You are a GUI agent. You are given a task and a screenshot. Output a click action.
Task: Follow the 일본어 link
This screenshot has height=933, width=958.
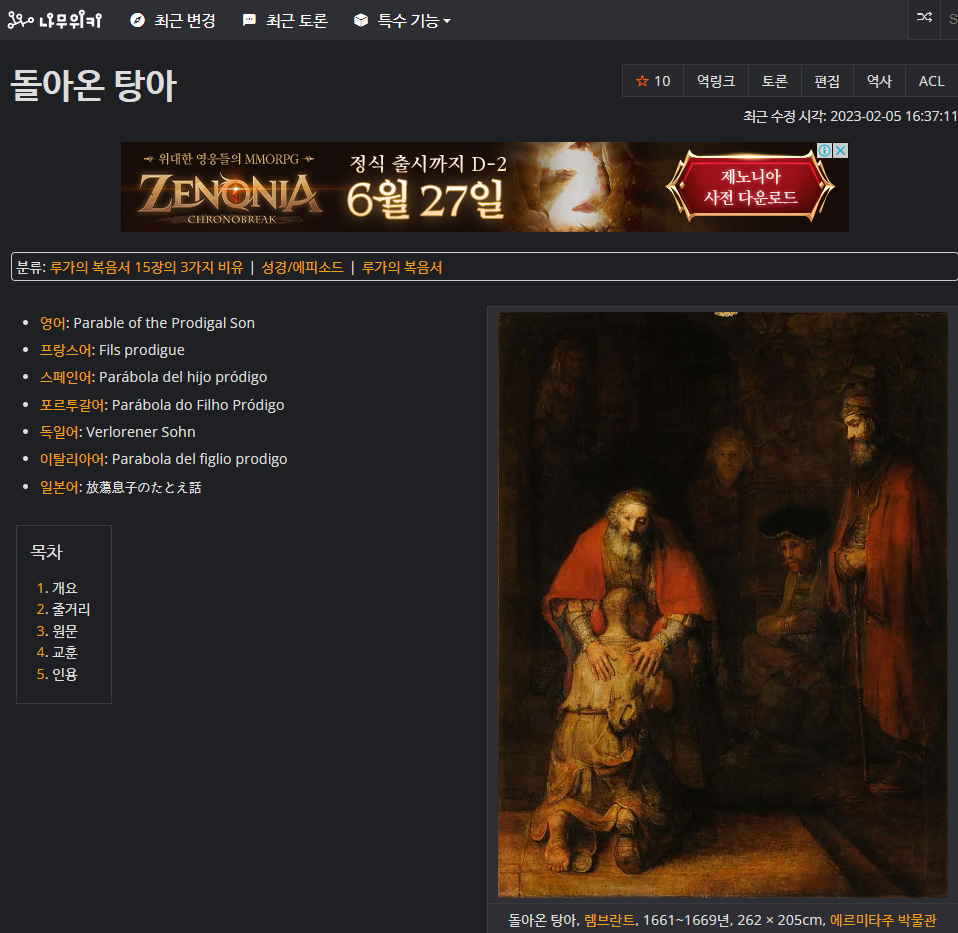pyautogui.click(x=59, y=487)
